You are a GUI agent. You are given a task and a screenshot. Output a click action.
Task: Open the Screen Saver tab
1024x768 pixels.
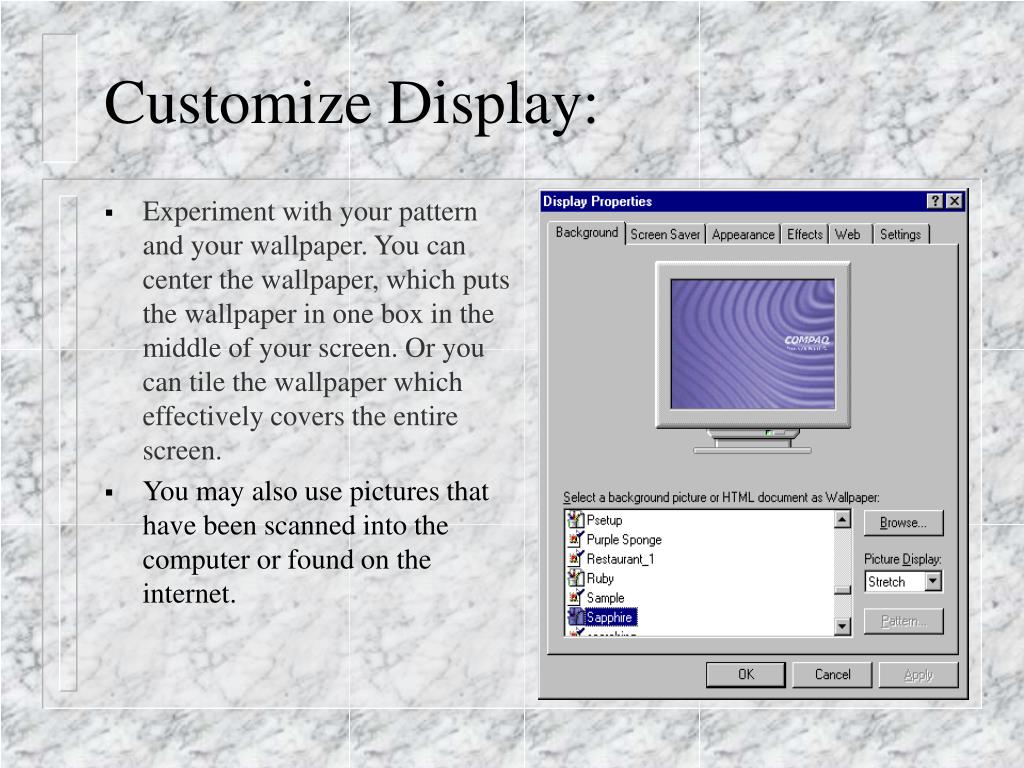(665, 234)
